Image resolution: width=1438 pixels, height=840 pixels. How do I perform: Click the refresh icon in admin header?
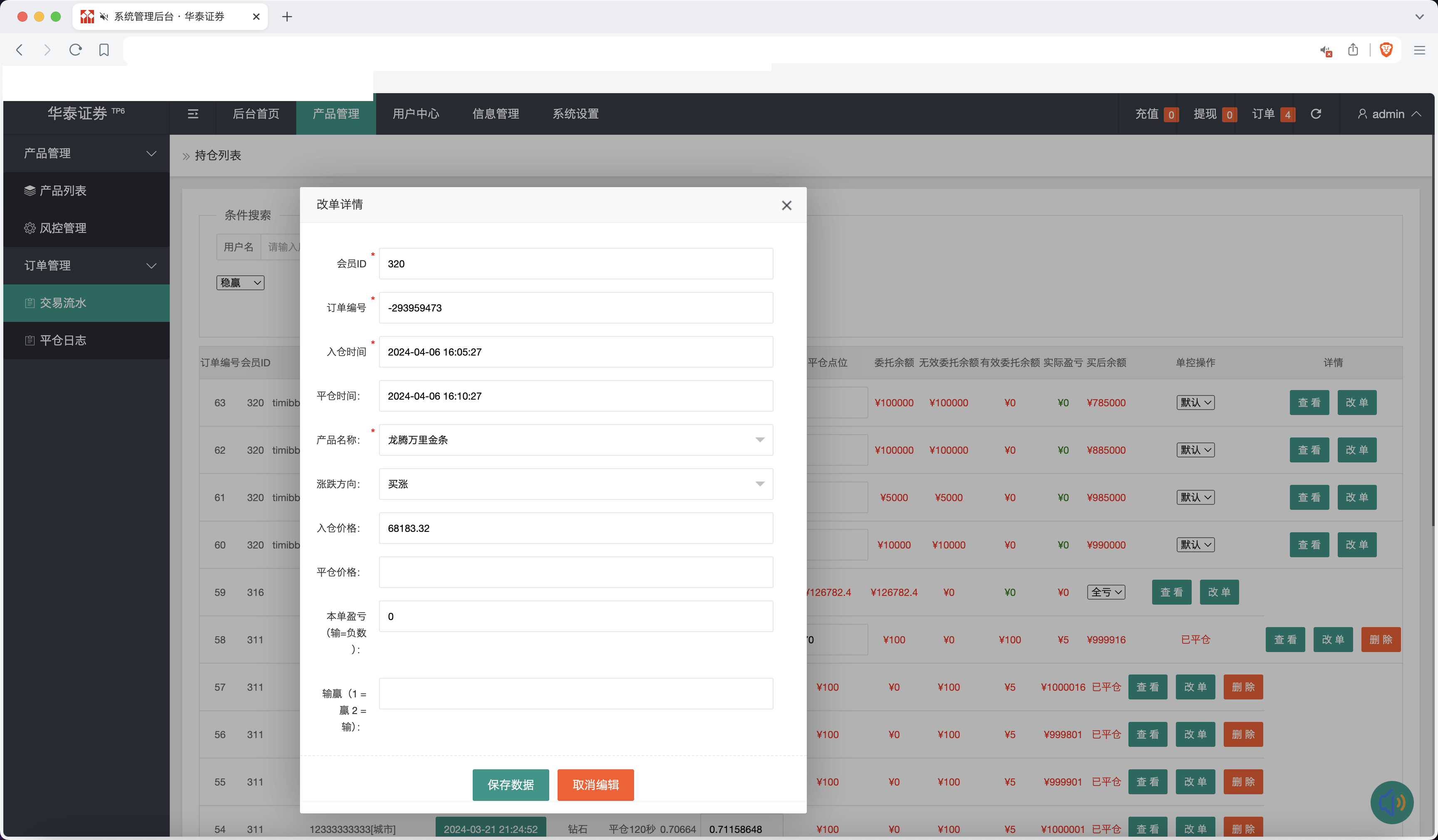coord(1315,114)
